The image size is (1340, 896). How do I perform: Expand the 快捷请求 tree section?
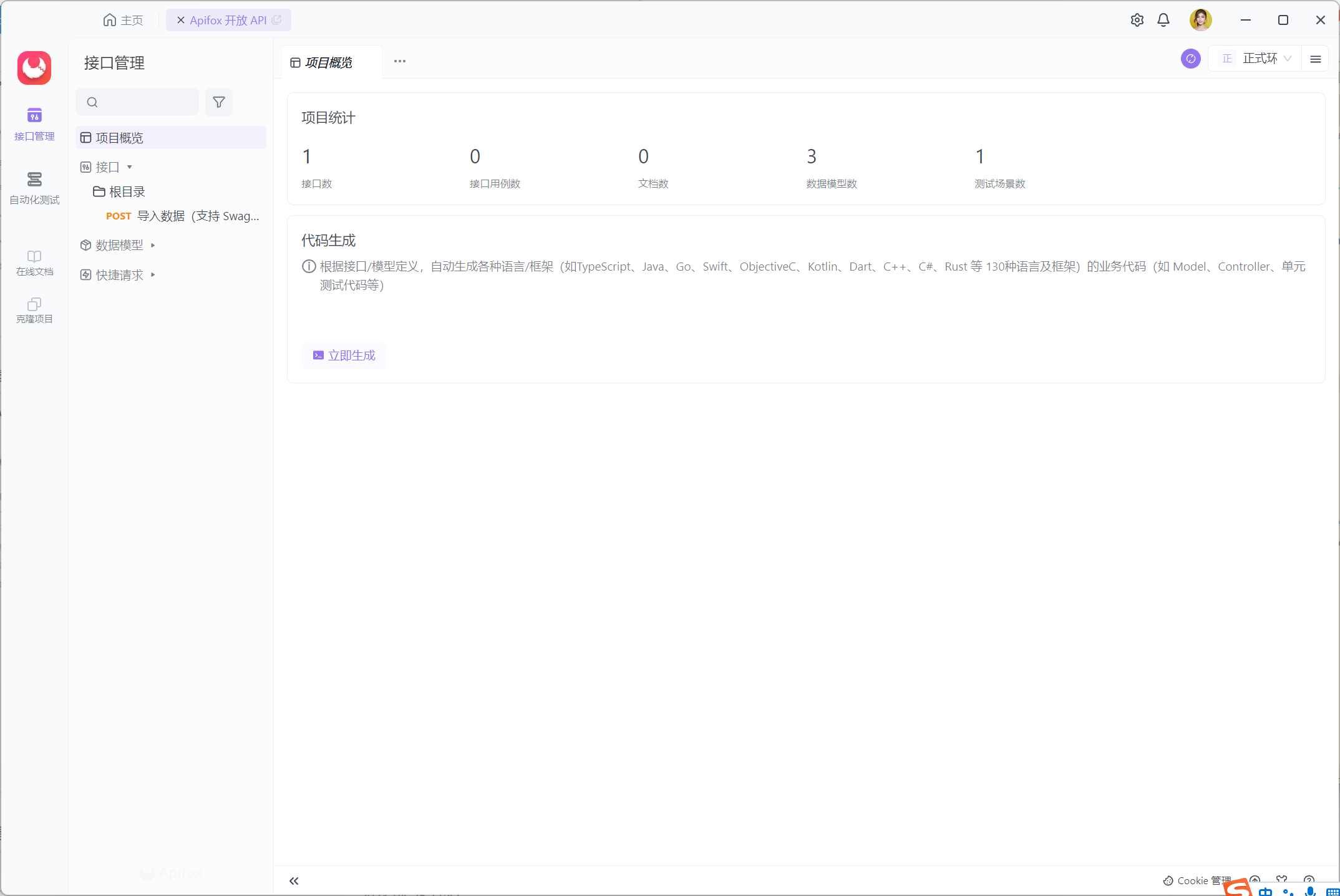[x=153, y=275]
